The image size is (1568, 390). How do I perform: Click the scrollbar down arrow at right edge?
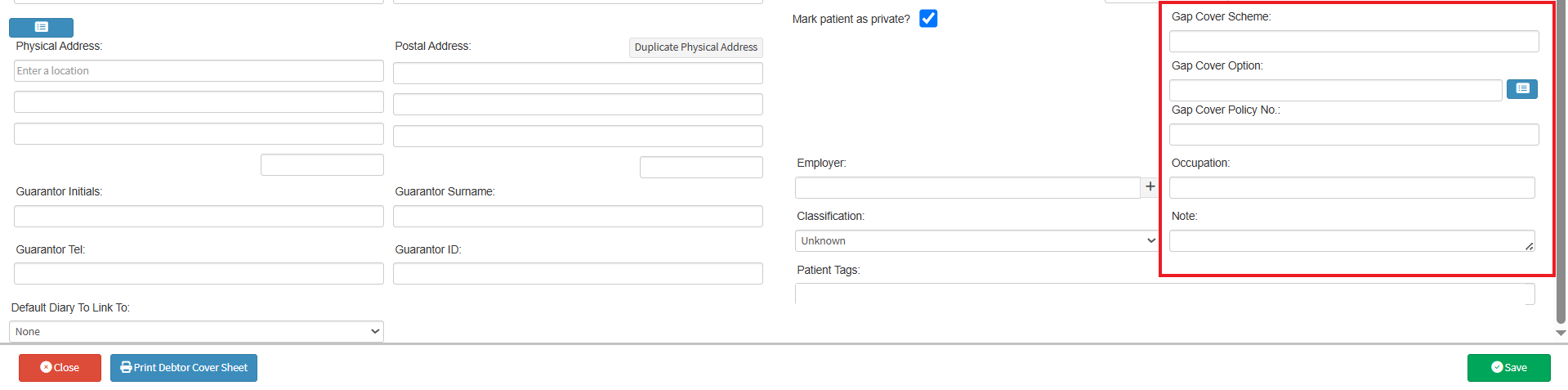pyautogui.click(x=1561, y=333)
